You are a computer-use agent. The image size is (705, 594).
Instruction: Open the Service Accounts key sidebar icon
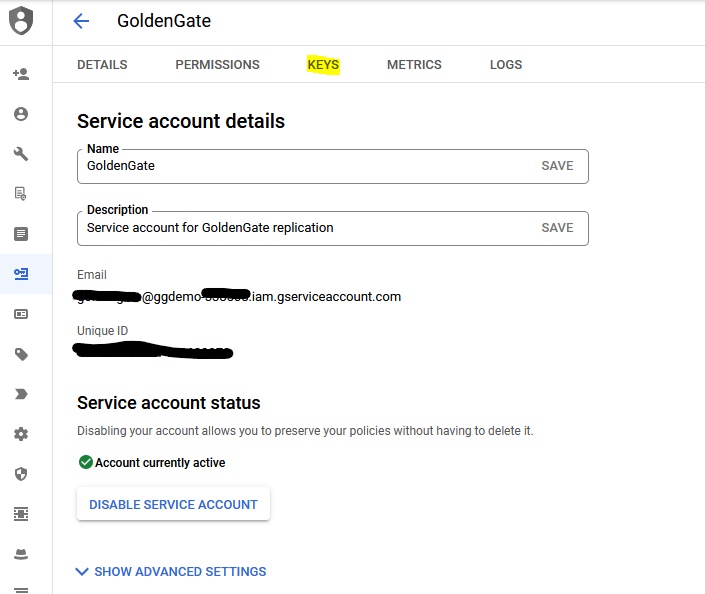[x=21, y=274]
